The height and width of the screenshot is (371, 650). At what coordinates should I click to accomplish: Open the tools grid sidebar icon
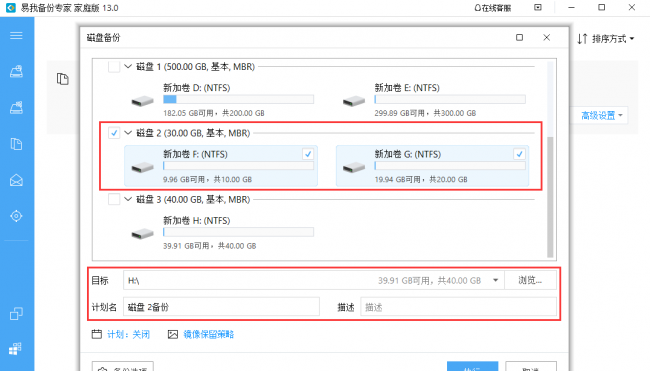[15, 349]
